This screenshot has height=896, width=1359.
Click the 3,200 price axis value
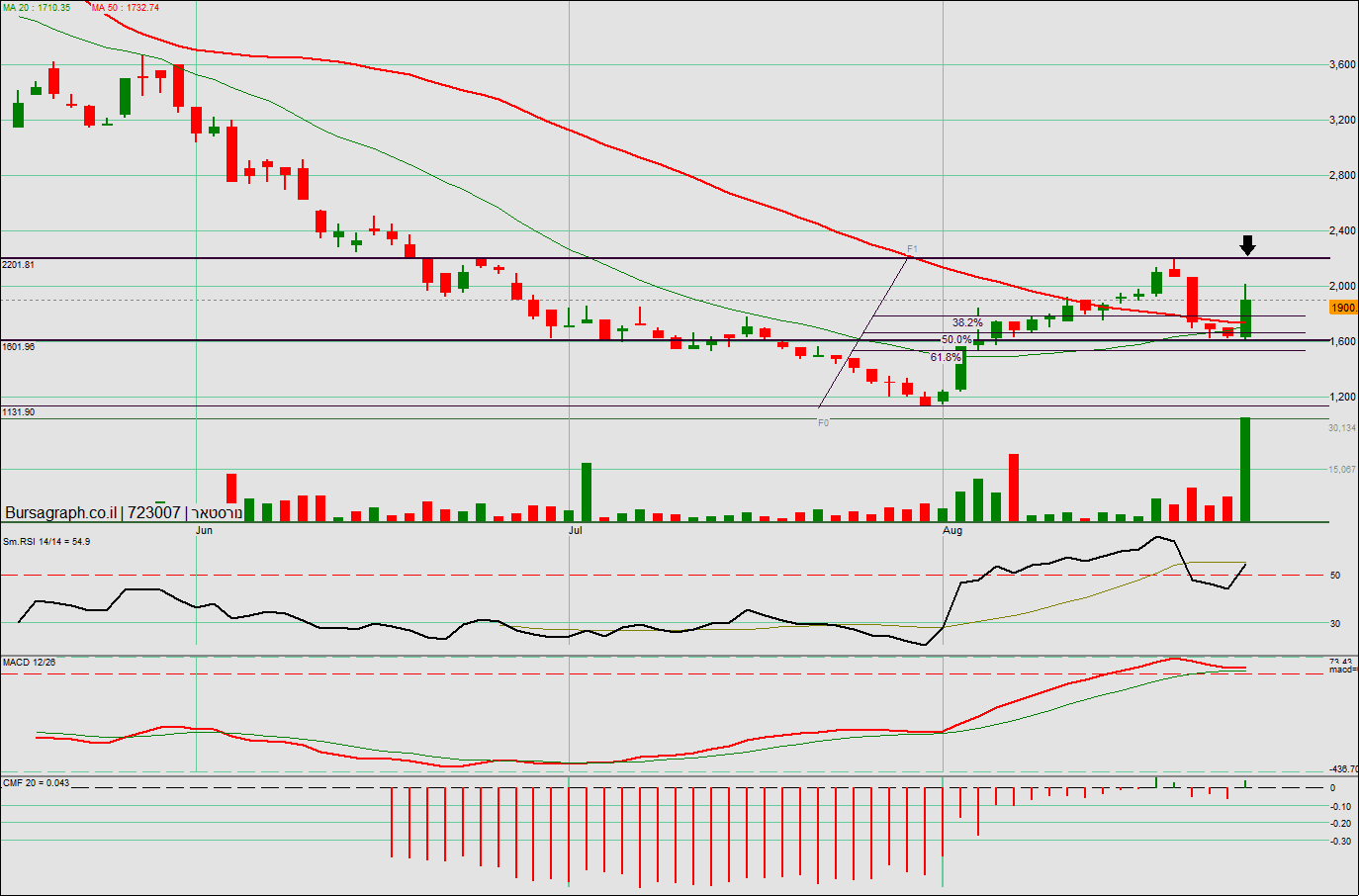pyautogui.click(x=1343, y=120)
